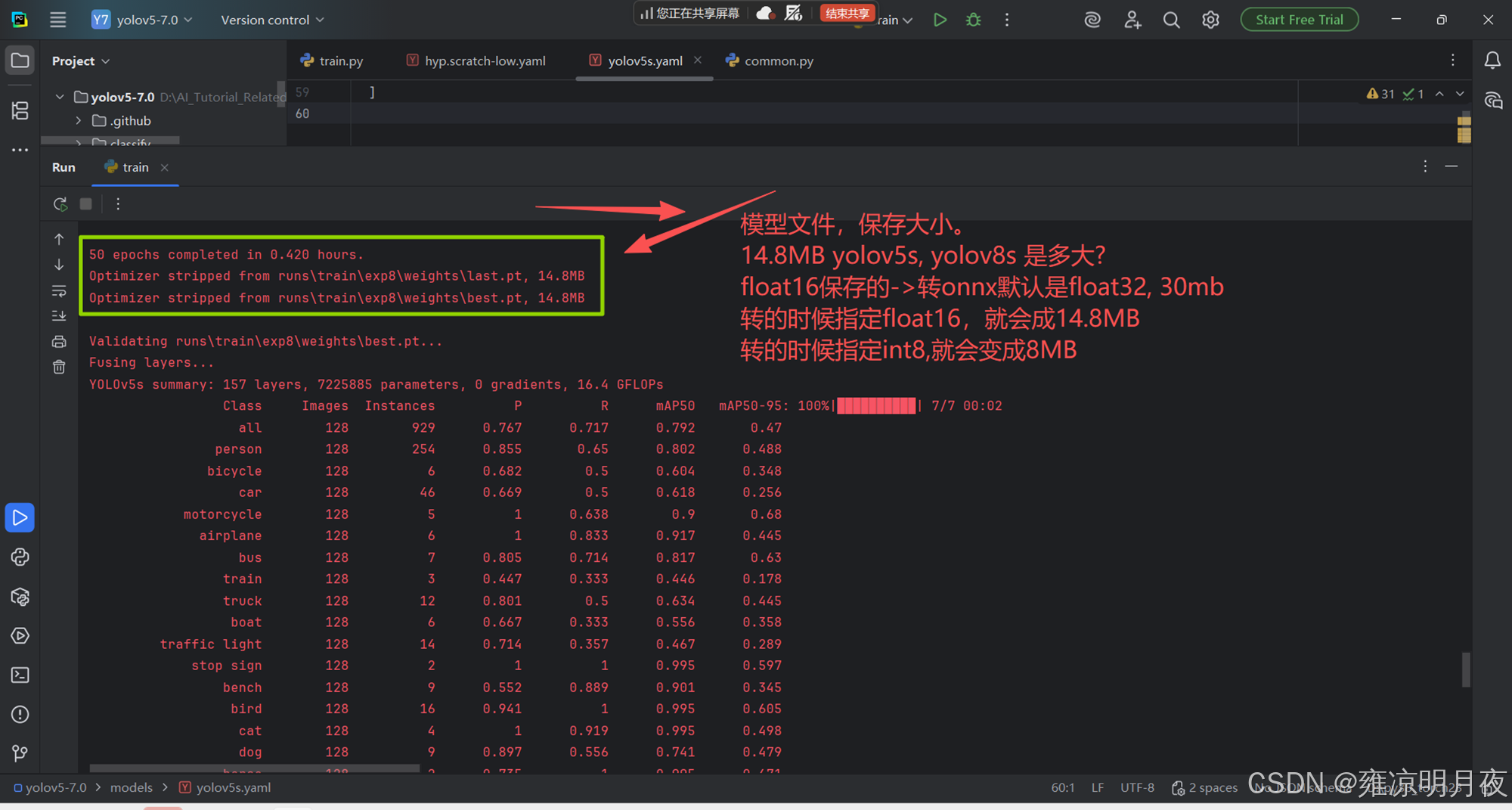
Task: Click the console horizontal scrollbar
Action: click(x=254, y=768)
